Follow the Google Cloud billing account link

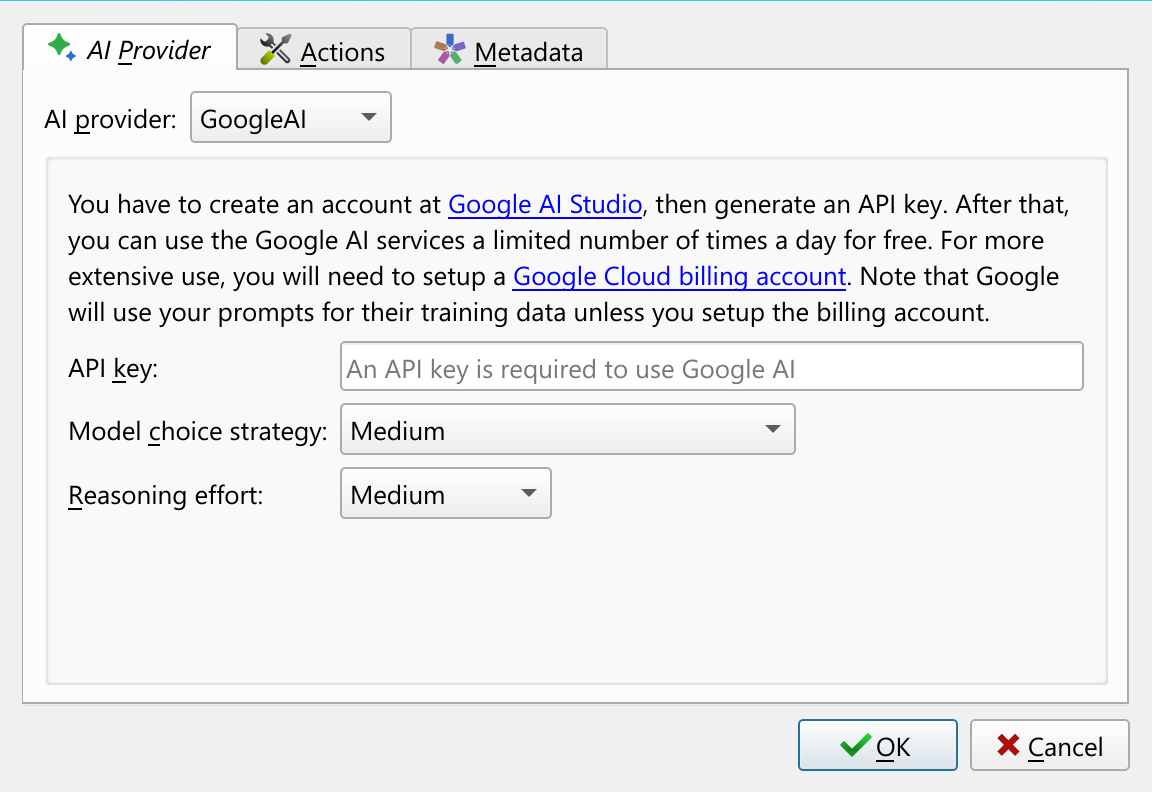pyautogui.click(x=679, y=276)
